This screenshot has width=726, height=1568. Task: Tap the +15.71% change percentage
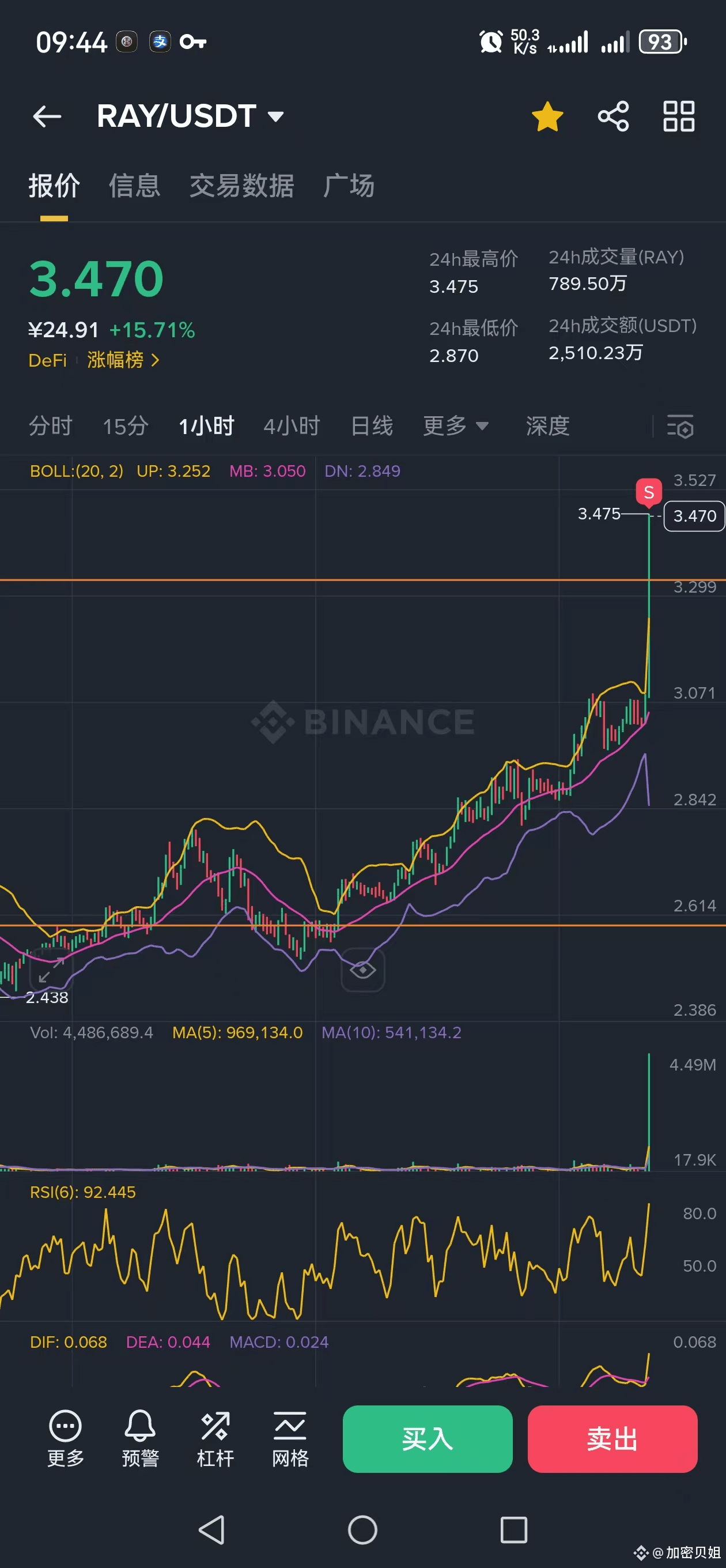click(x=152, y=330)
